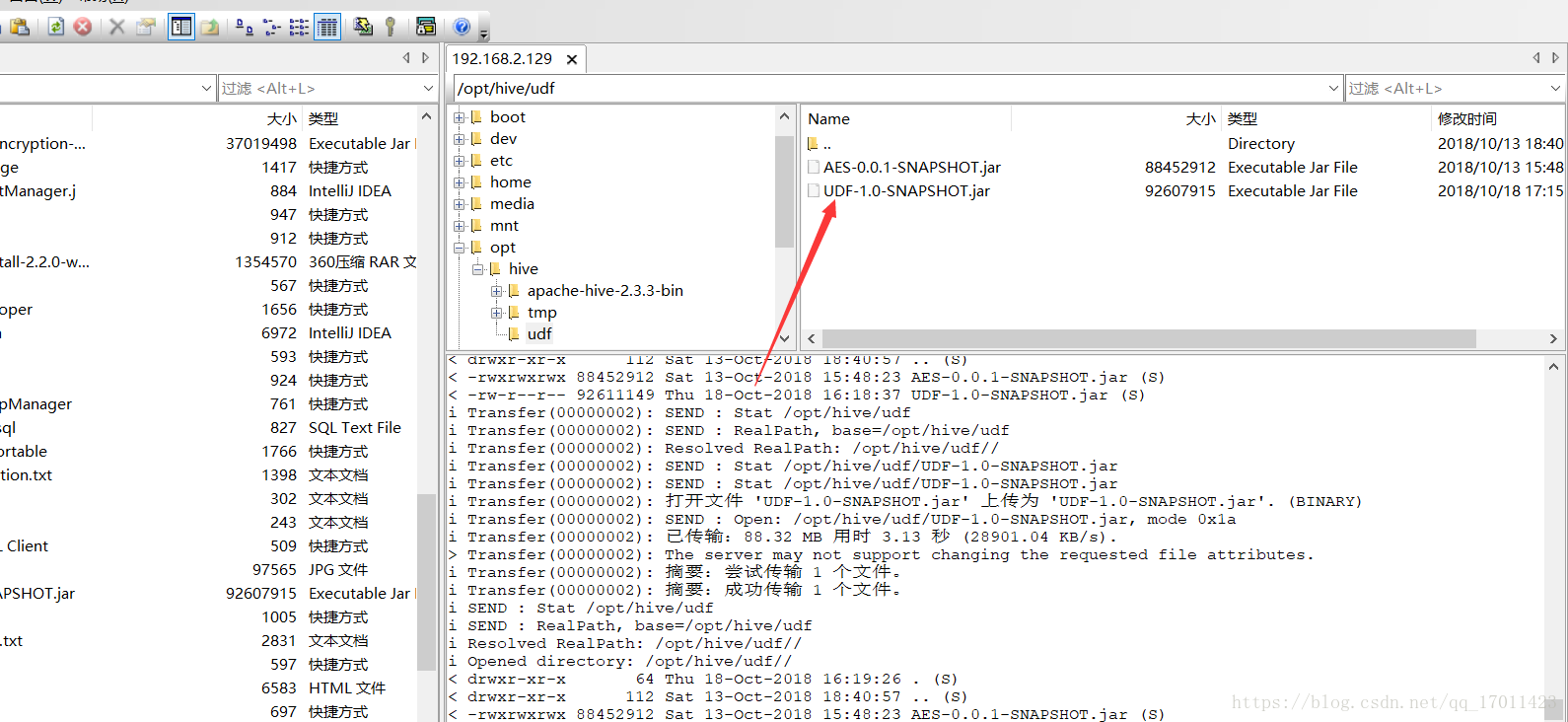Sort local files by 大小 column

(x=197, y=118)
